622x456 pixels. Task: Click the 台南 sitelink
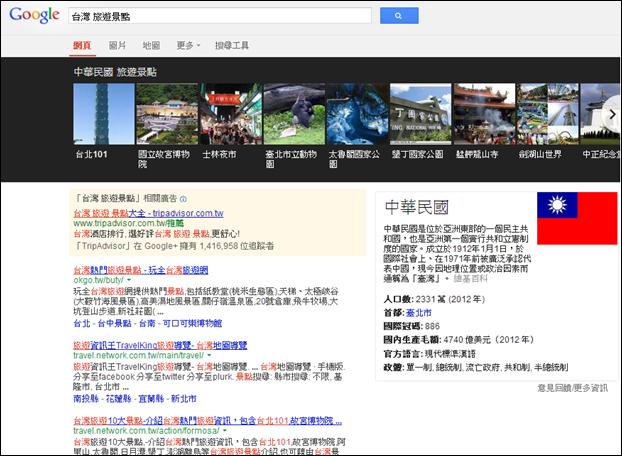[x=147, y=324]
